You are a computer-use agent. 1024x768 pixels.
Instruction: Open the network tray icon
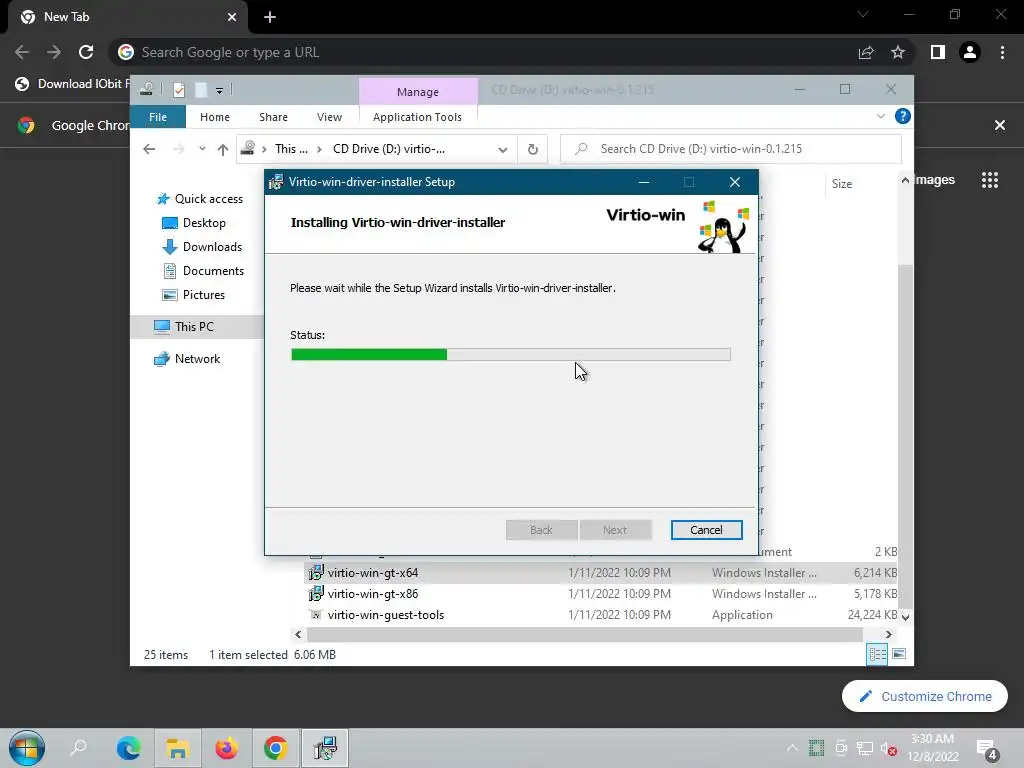865,748
